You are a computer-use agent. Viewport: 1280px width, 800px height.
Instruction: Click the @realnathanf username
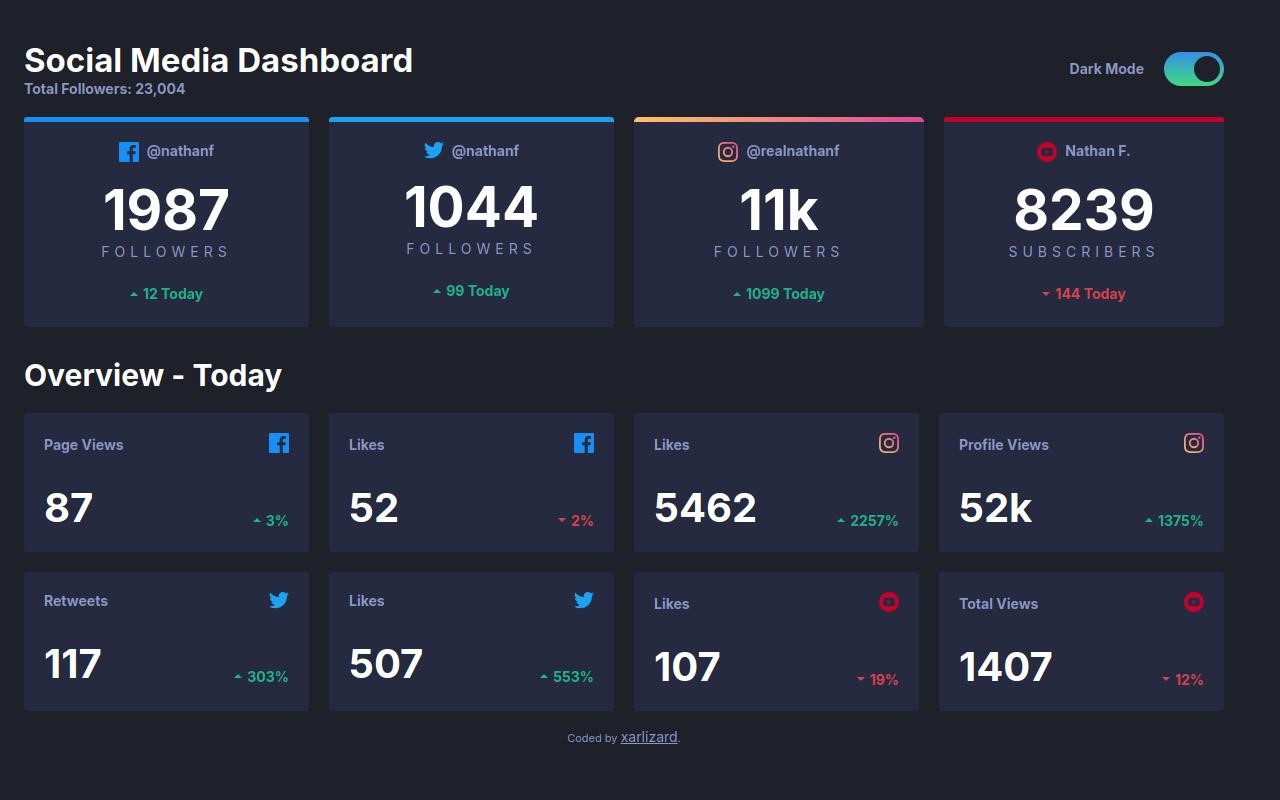[792, 151]
